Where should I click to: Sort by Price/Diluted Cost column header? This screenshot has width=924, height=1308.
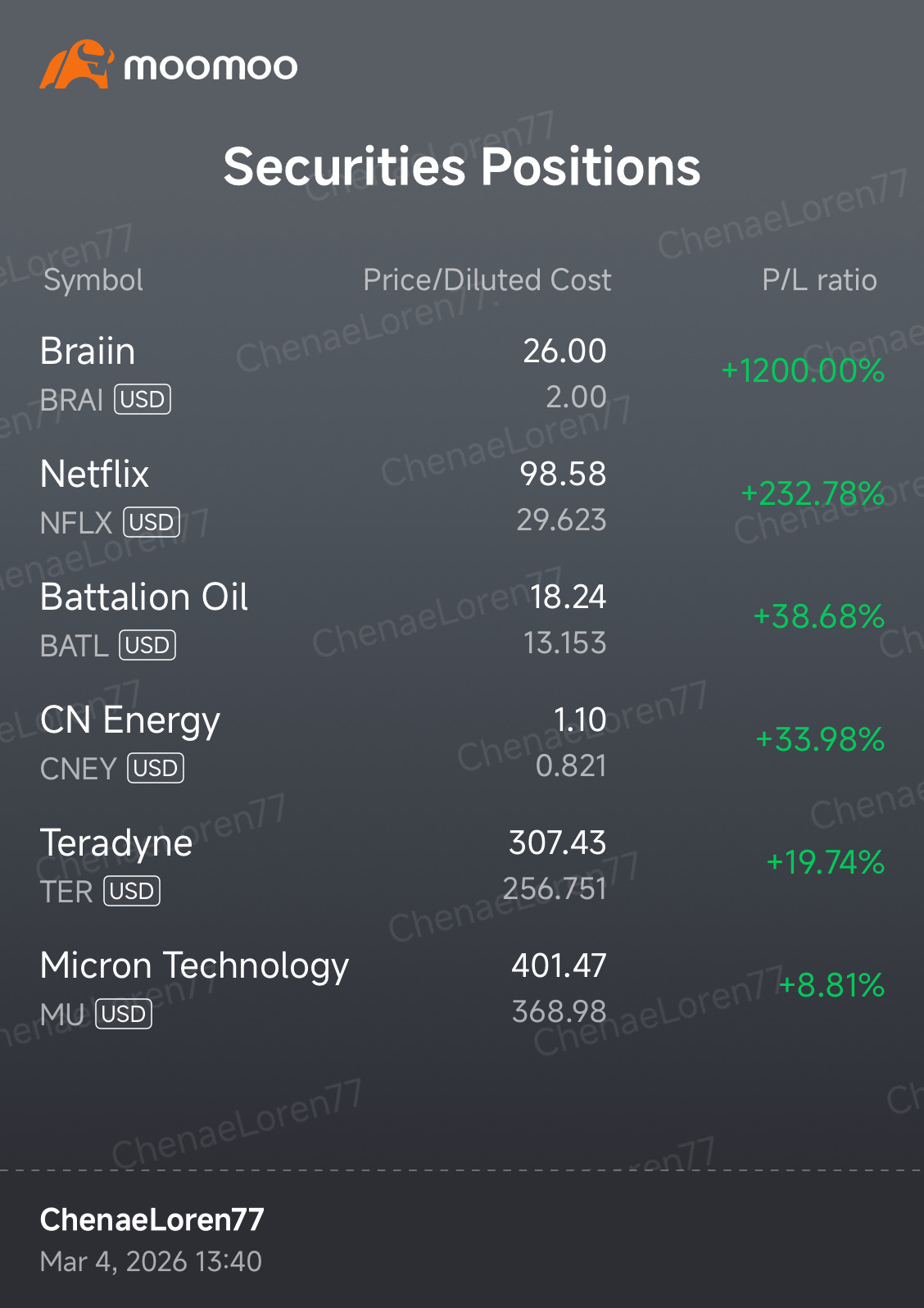[x=487, y=280]
